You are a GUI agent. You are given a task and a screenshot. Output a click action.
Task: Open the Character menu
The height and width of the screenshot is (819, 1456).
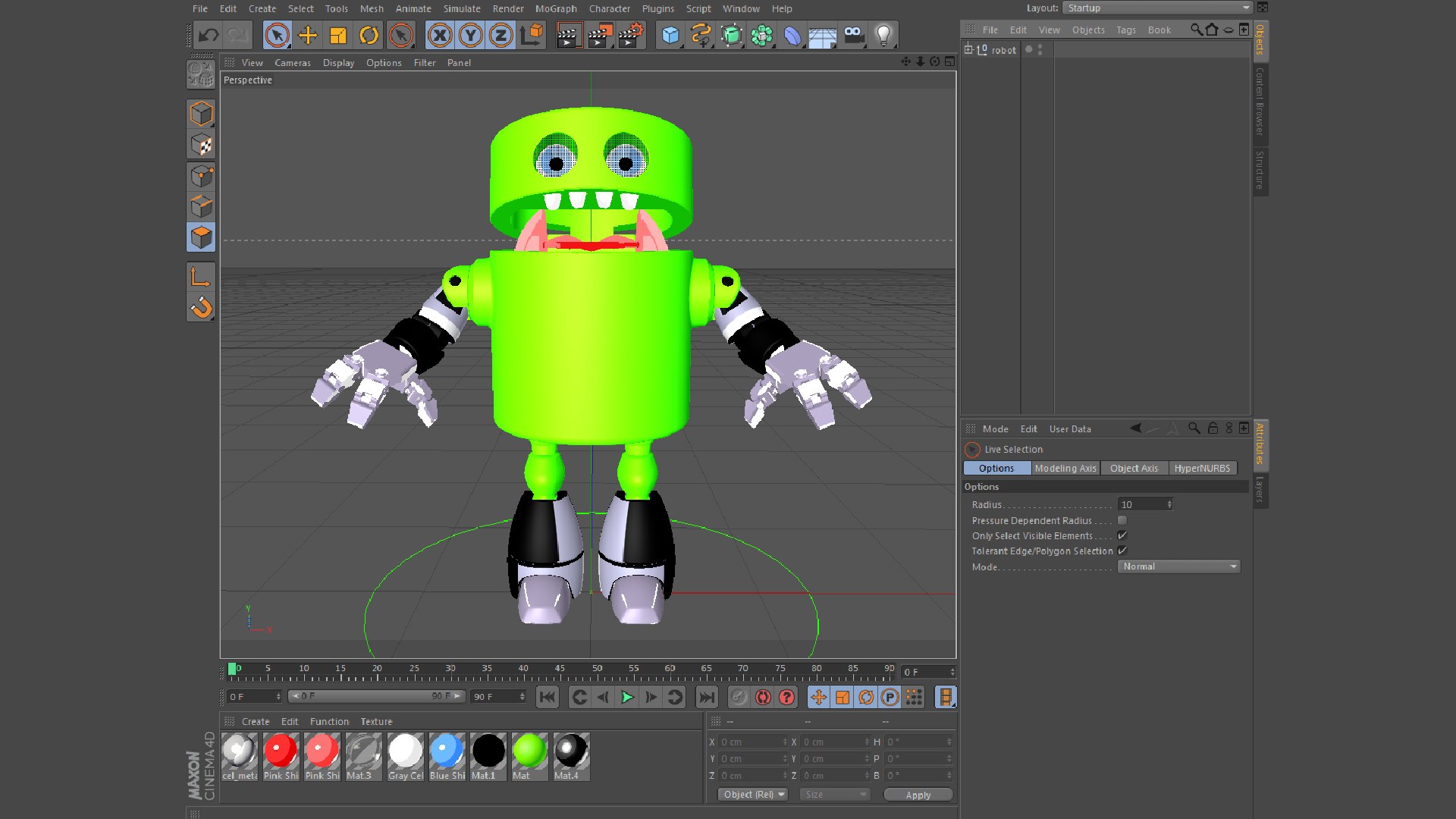pos(610,8)
